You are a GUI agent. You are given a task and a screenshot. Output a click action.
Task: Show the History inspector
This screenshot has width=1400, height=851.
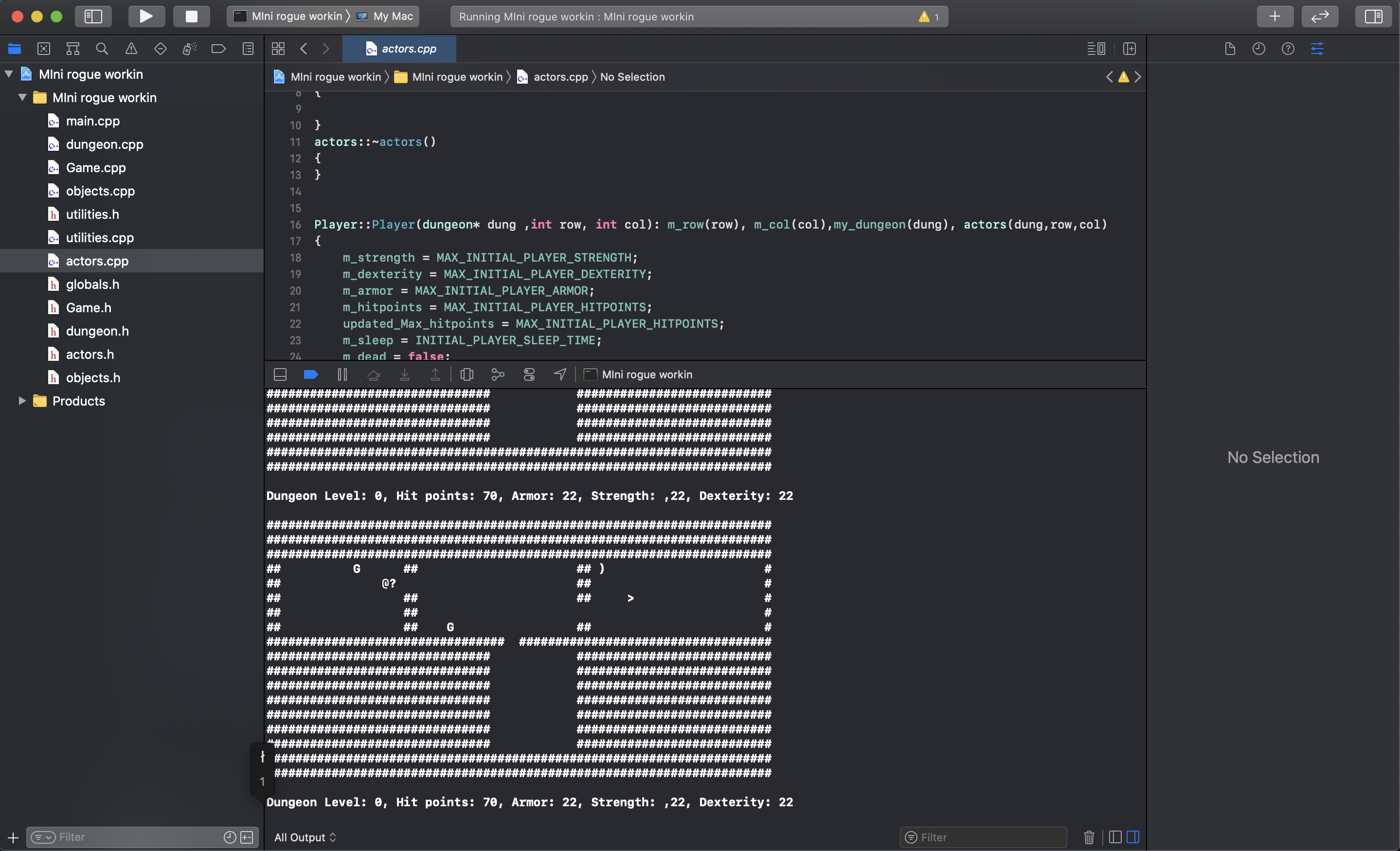[1259, 49]
